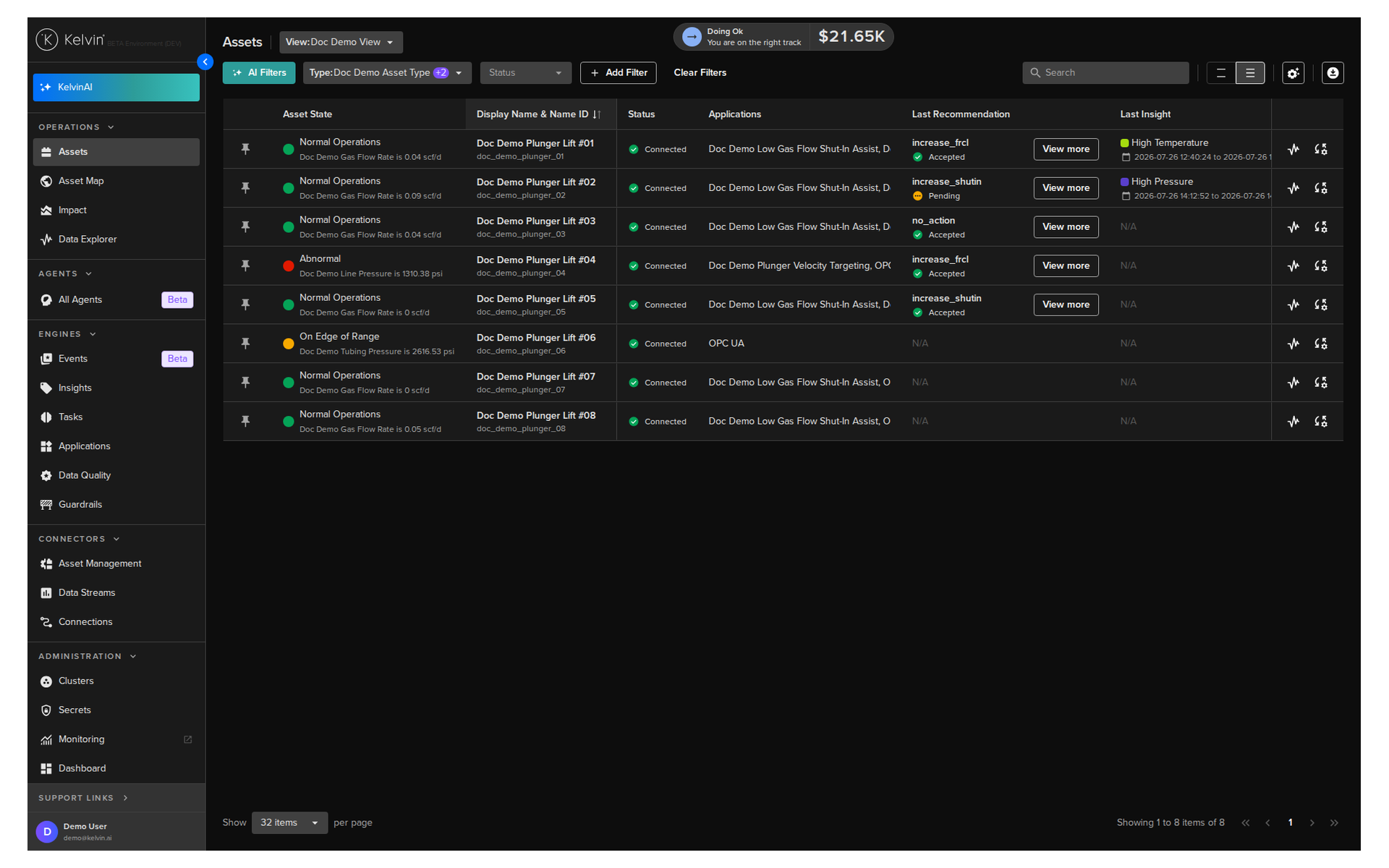Open the Secrets administration page
This screenshot has height=868, width=1389.
click(116, 710)
